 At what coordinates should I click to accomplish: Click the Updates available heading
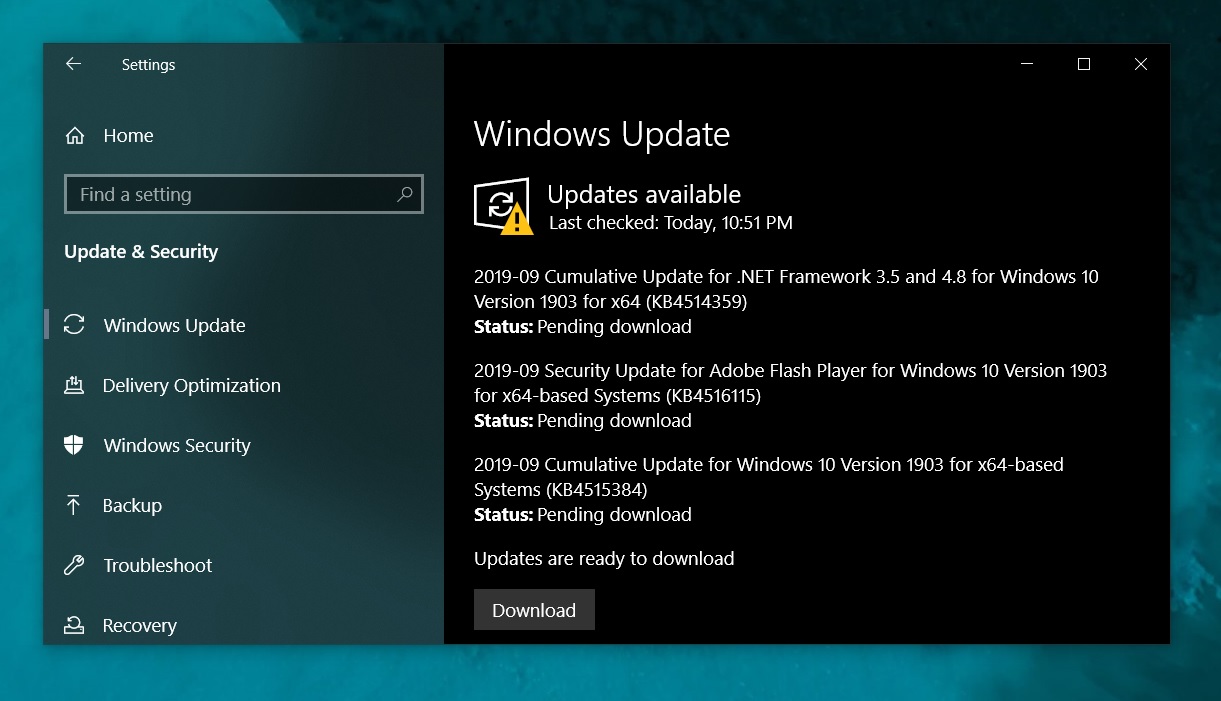(x=644, y=195)
